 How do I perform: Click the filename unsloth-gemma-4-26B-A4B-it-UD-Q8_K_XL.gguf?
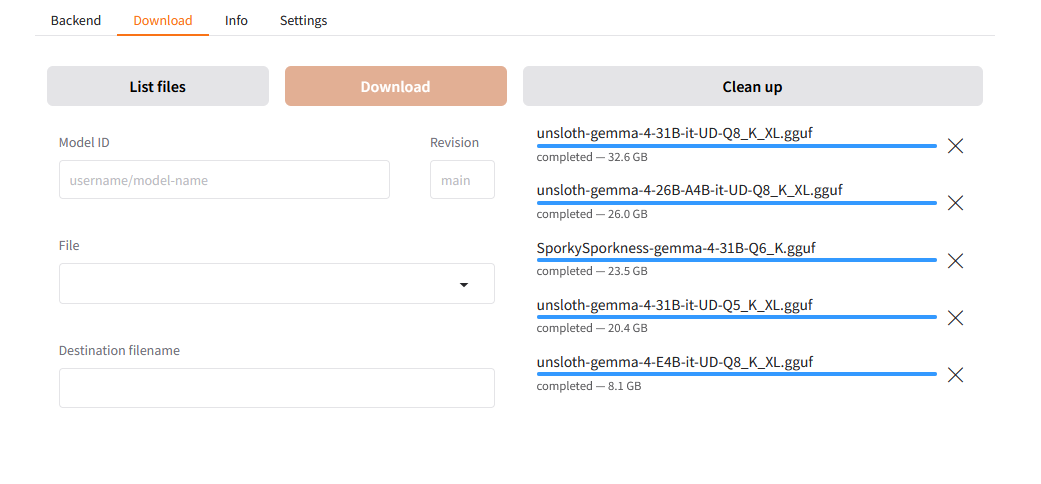(689, 191)
